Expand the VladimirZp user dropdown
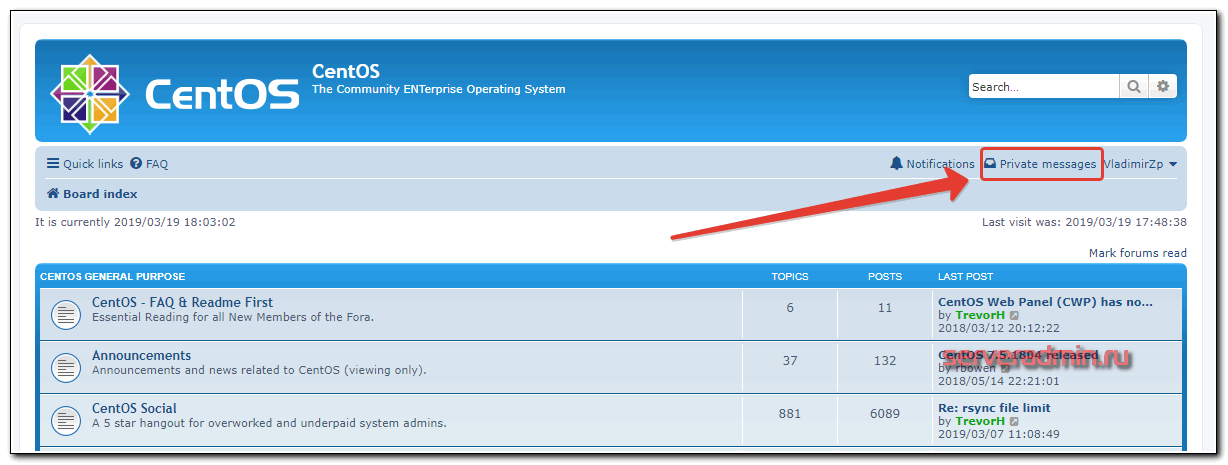The width and height of the screenshot is (1228, 465). click(x=1140, y=164)
